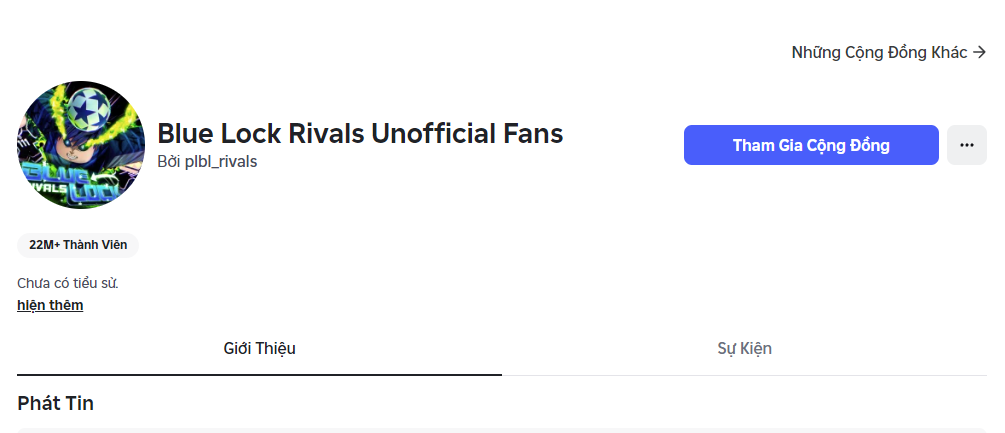Click the soccer ball in community avatar
The image size is (1005, 433).
click(89, 108)
